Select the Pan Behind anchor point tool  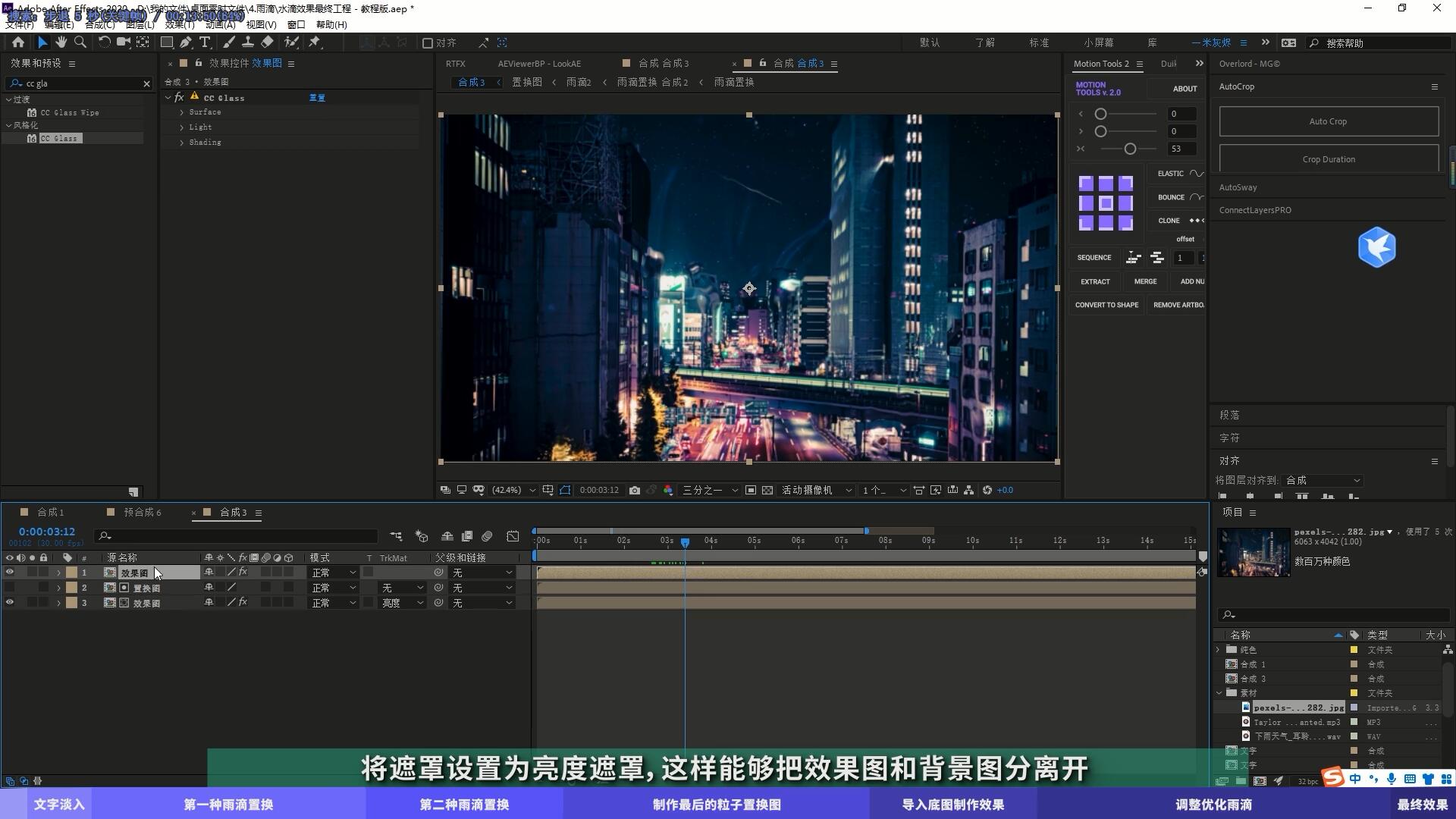(x=143, y=42)
